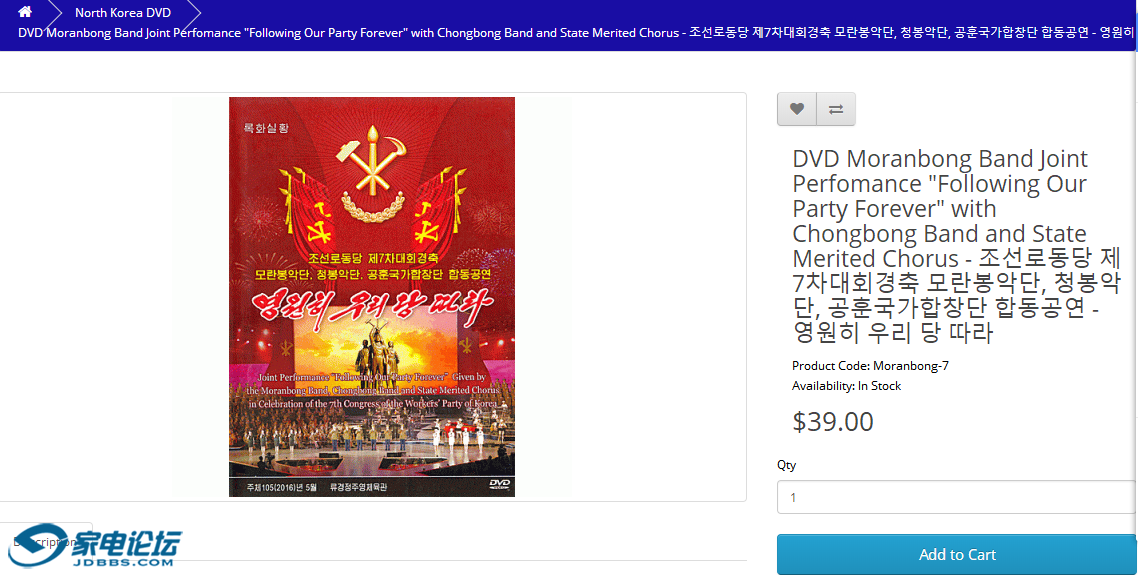Go to the home page icon
Screen dimensions: 1138x575
pos(25,12)
